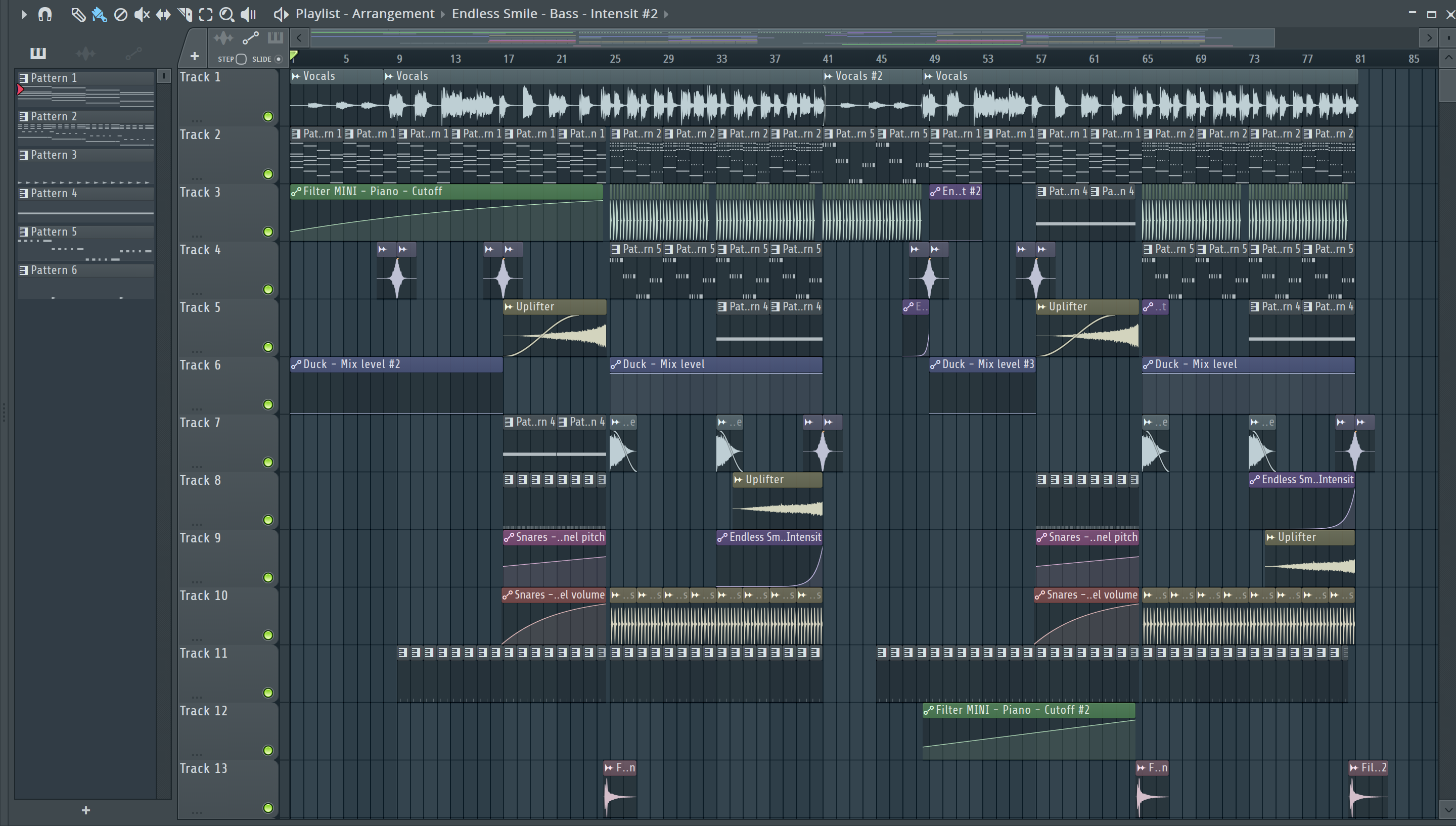This screenshot has height=826, width=1456.
Task: Open the playlist options menu arrow
Action: pyautogui.click(x=24, y=14)
